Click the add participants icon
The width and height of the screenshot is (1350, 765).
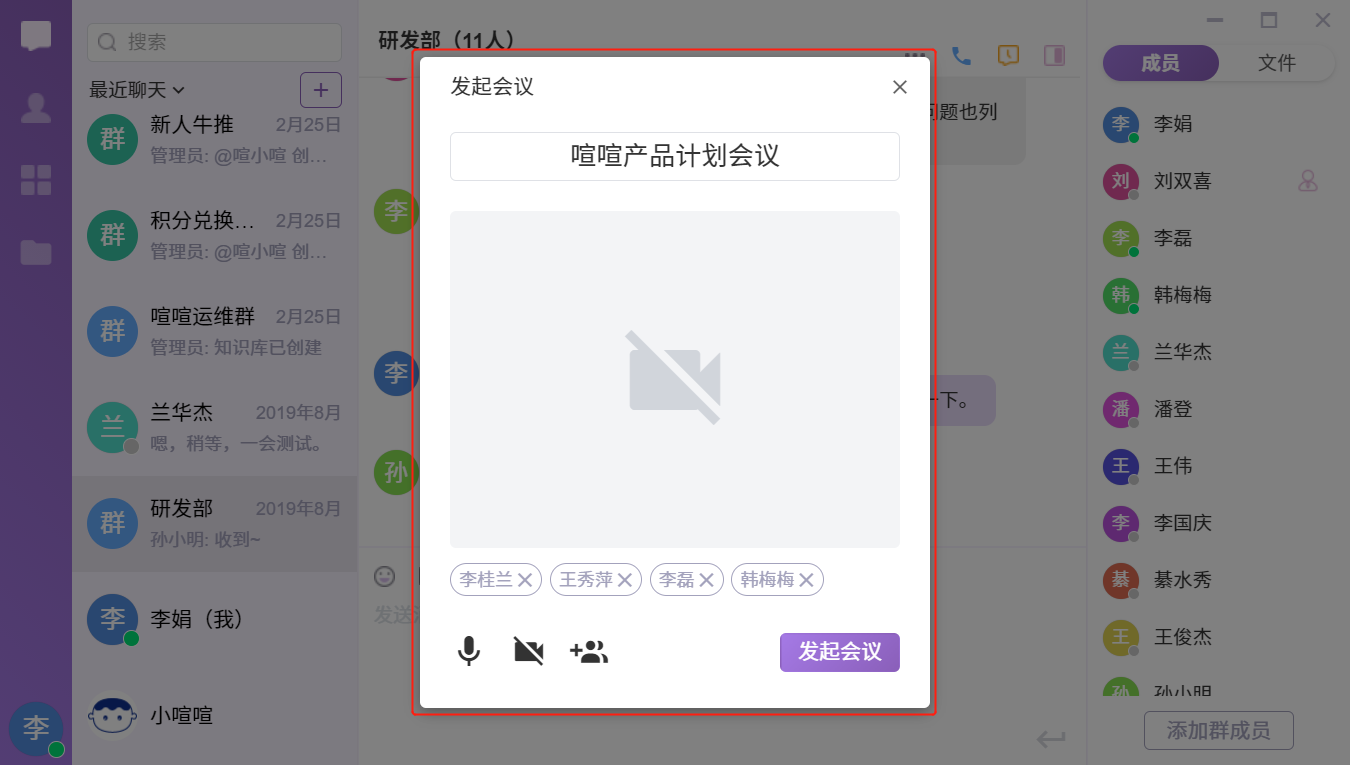(x=589, y=652)
